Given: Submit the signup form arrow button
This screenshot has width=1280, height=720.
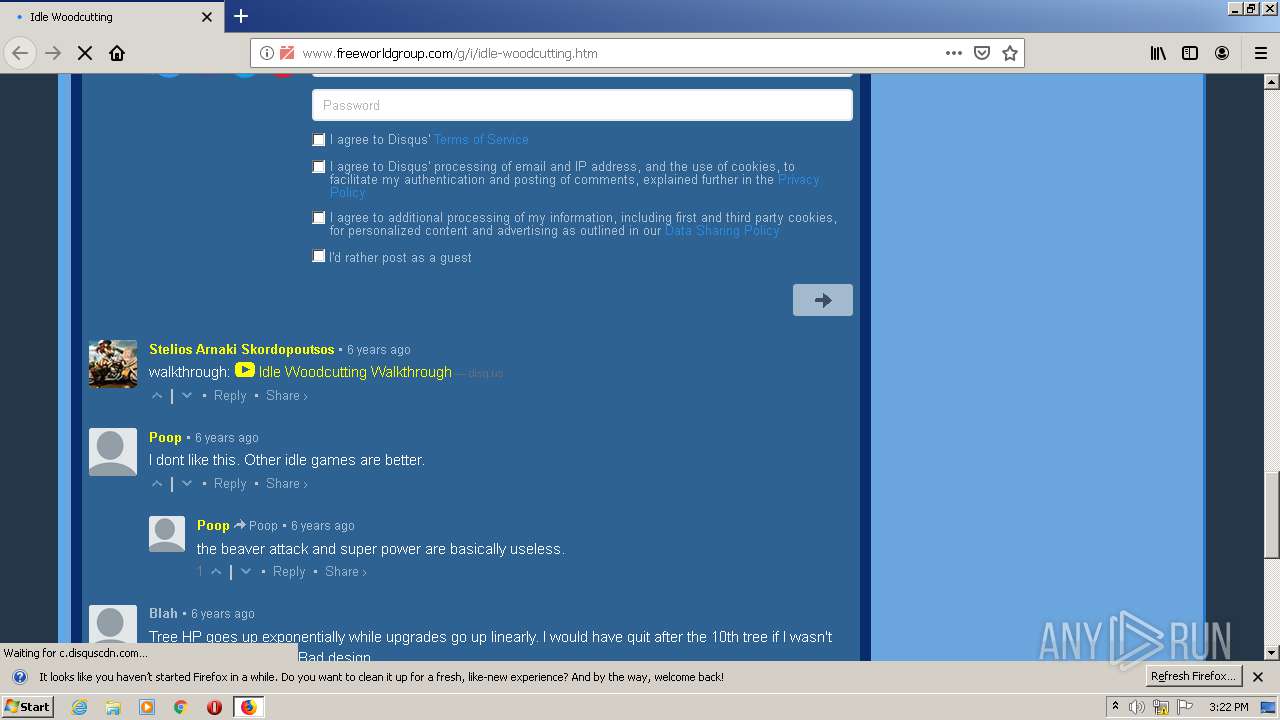Looking at the screenshot, I should coord(823,300).
